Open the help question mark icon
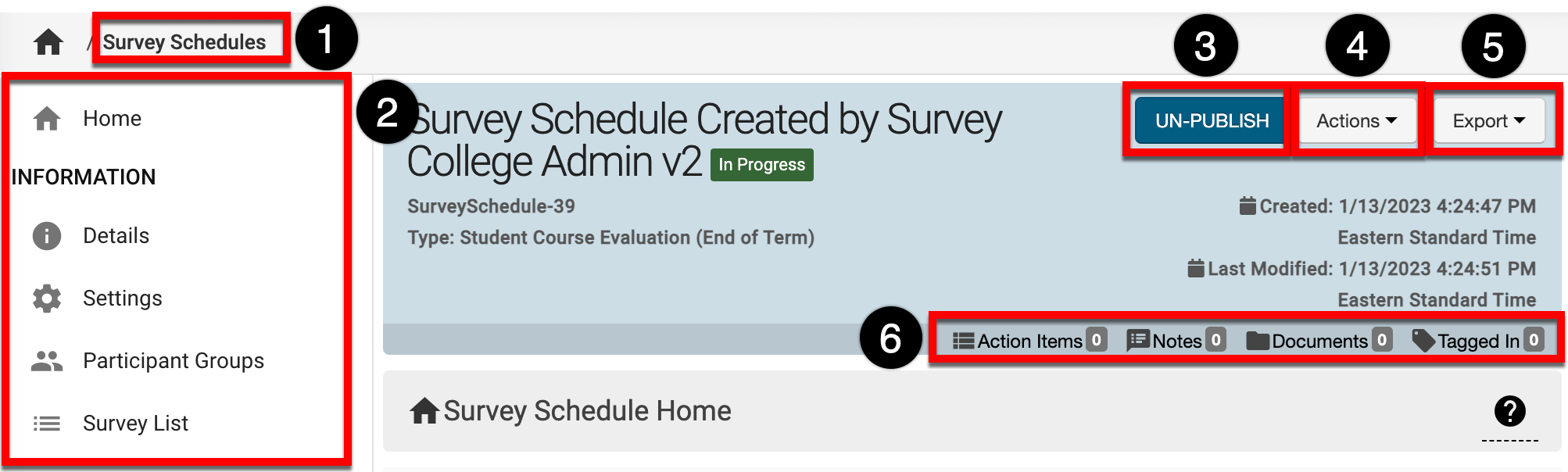The image size is (1568, 472). click(1509, 411)
